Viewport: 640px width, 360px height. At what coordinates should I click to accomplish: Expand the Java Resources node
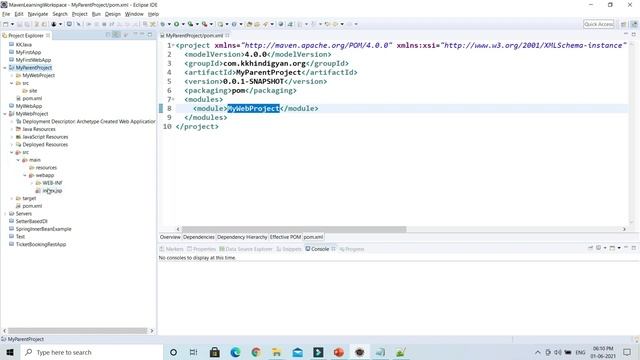(11, 129)
